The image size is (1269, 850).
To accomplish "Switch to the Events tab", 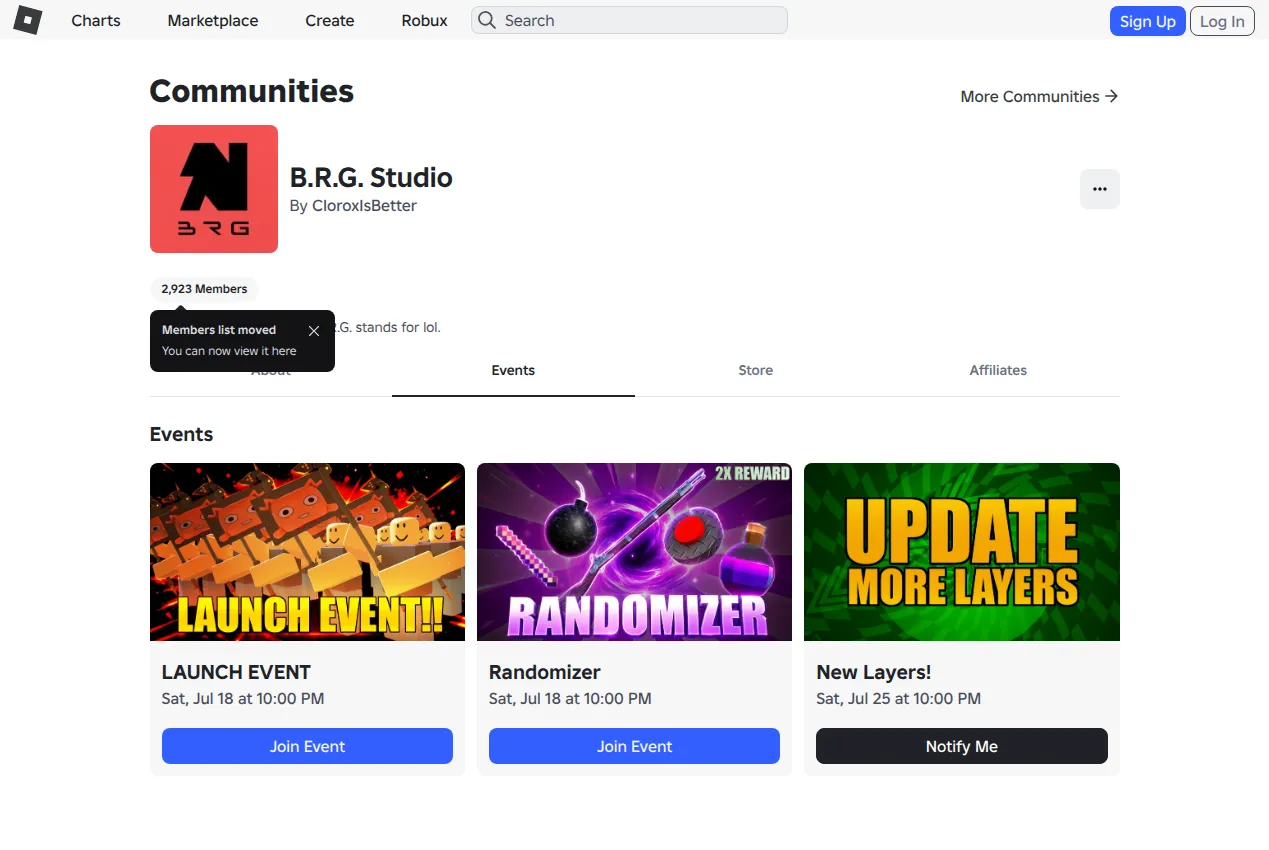I will 513,370.
